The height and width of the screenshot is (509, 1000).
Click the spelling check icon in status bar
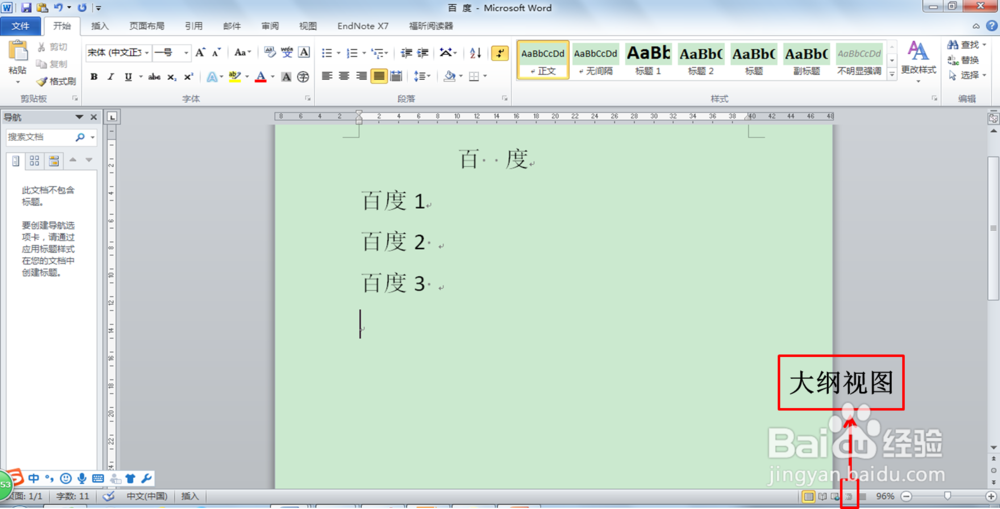click(x=108, y=496)
